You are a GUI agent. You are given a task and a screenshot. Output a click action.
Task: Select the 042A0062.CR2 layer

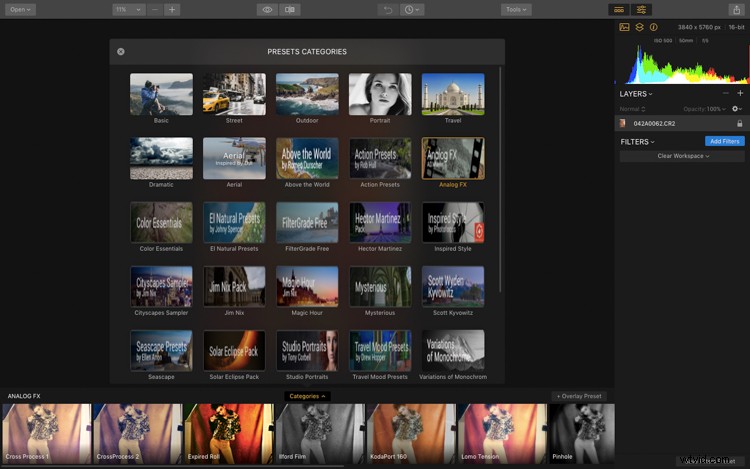tap(682, 123)
